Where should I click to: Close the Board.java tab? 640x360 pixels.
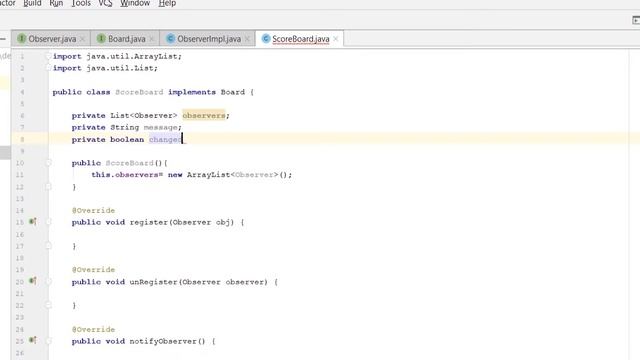(x=152, y=39)
